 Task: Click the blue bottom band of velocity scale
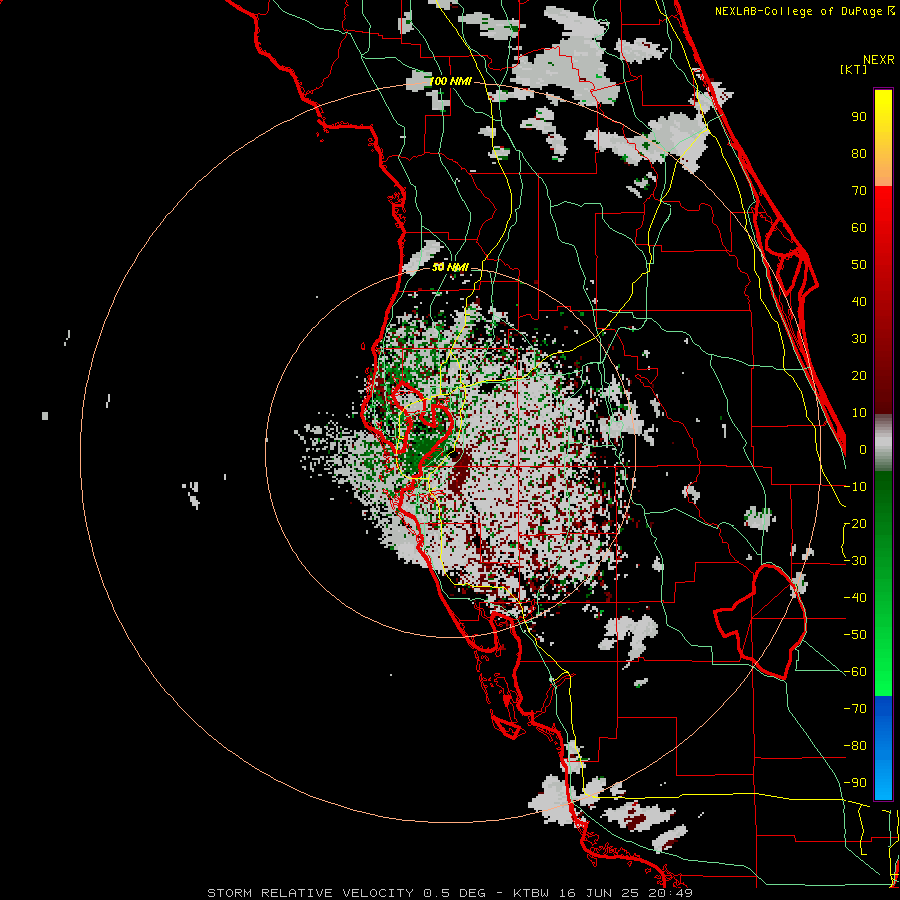[883, 747]
